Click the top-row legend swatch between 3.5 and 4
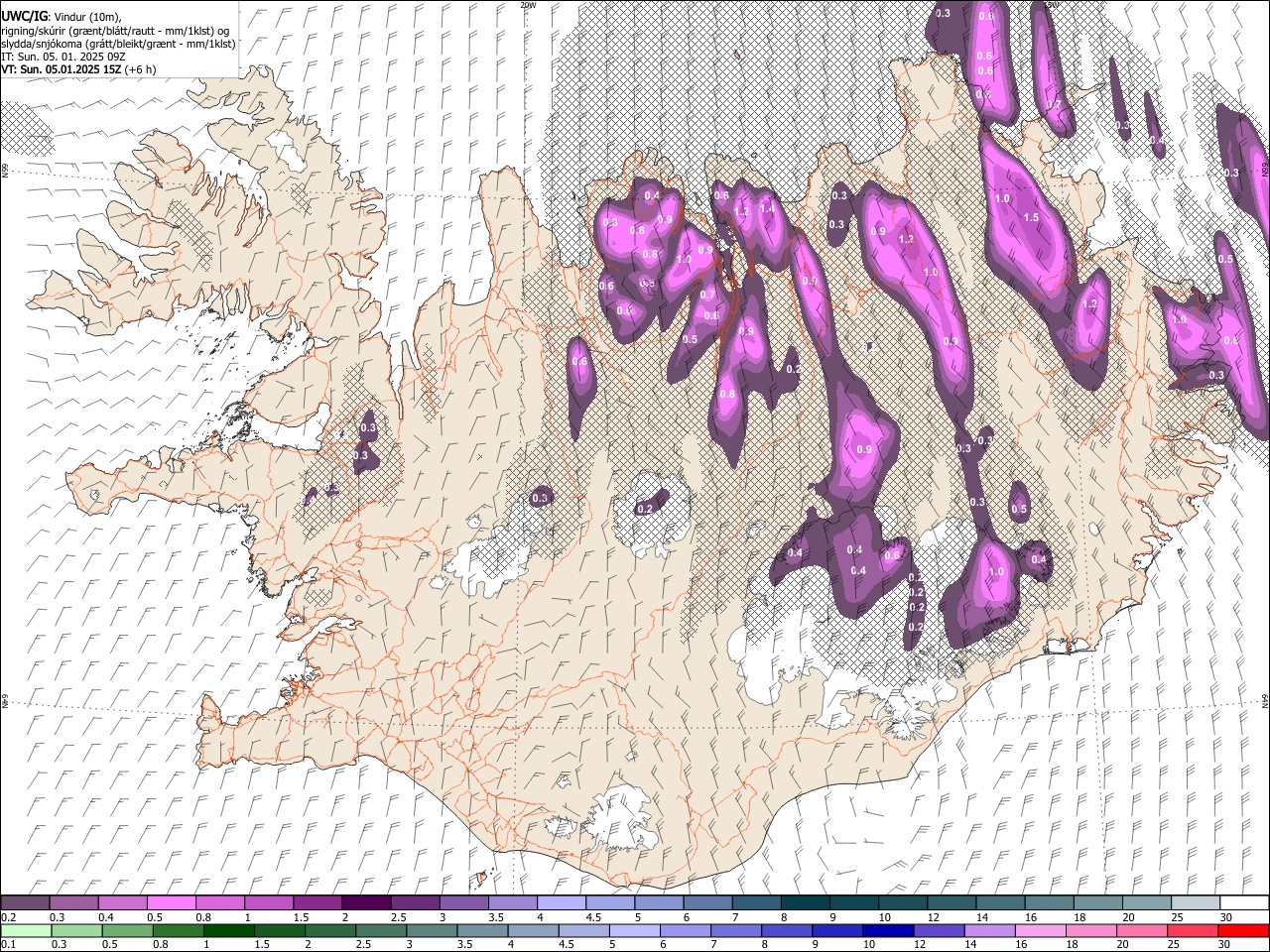The width and height of the screenshot is (1270, 952). tap(513, 903)
